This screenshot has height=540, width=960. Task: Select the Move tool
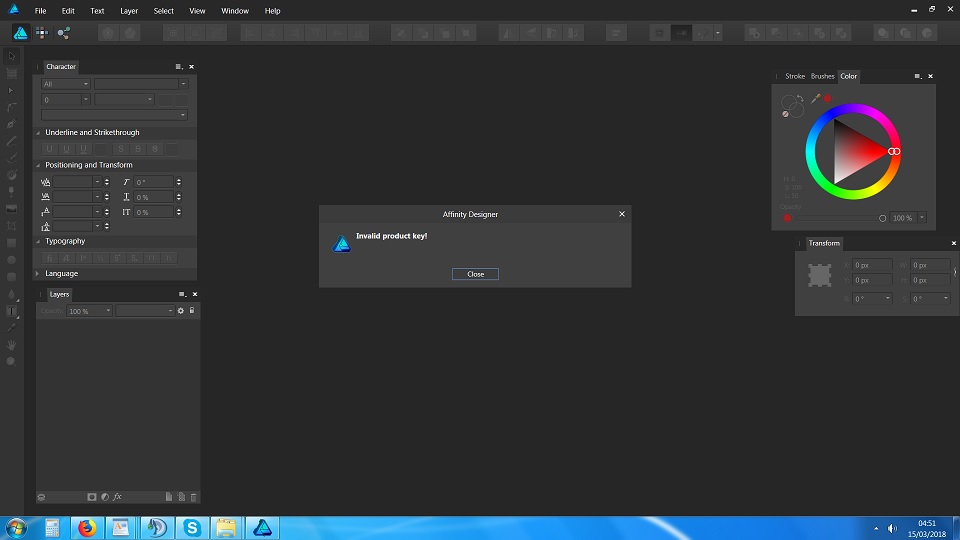coord(12,56)
